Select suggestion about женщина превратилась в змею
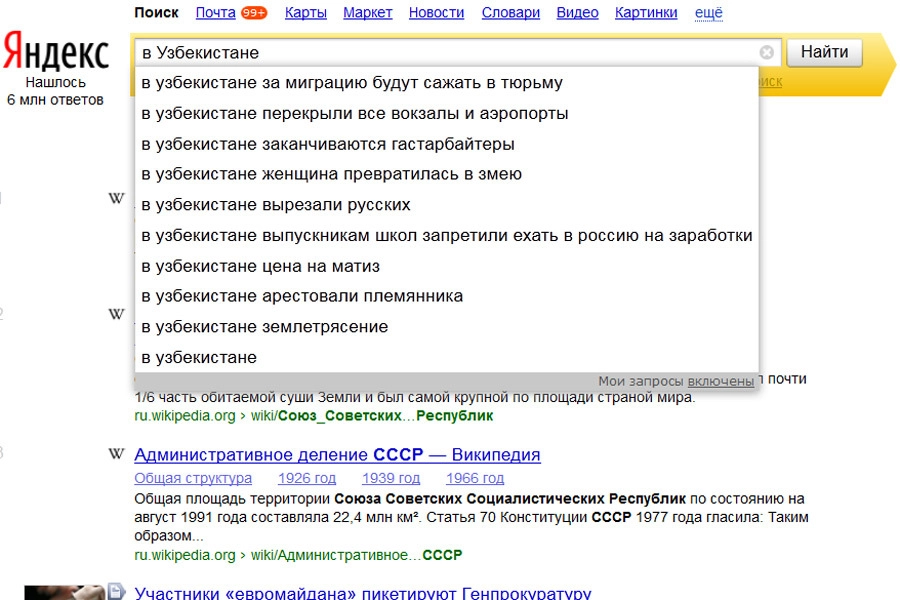 point(331,174)
